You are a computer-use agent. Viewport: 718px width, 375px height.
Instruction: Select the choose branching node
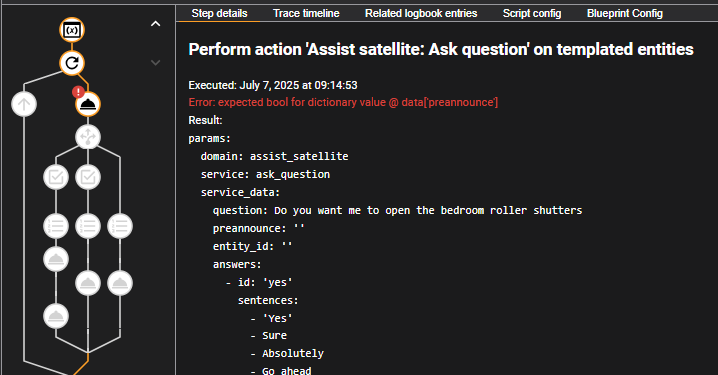point(88,136)
